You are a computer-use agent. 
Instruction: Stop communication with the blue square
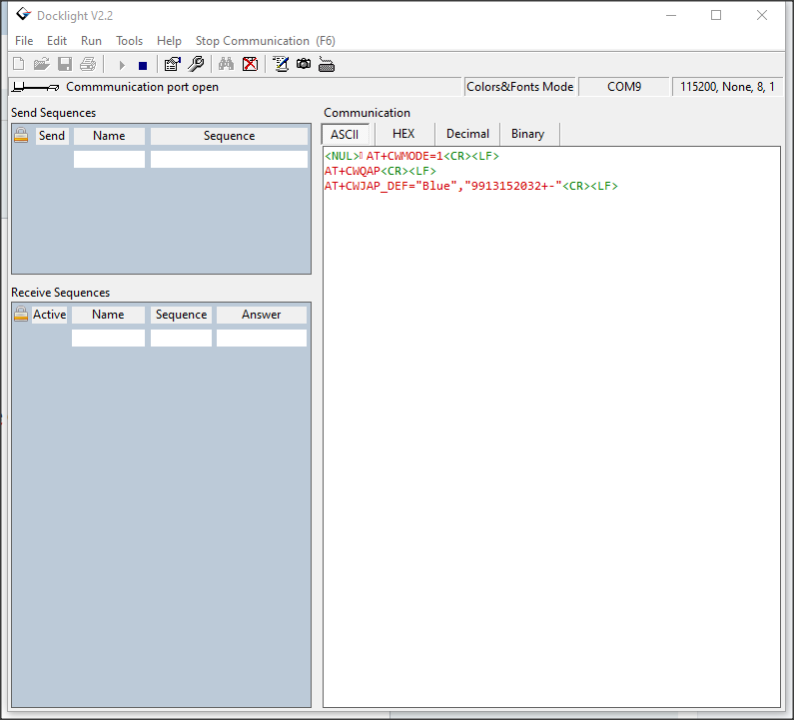click(x=143, y=66)
